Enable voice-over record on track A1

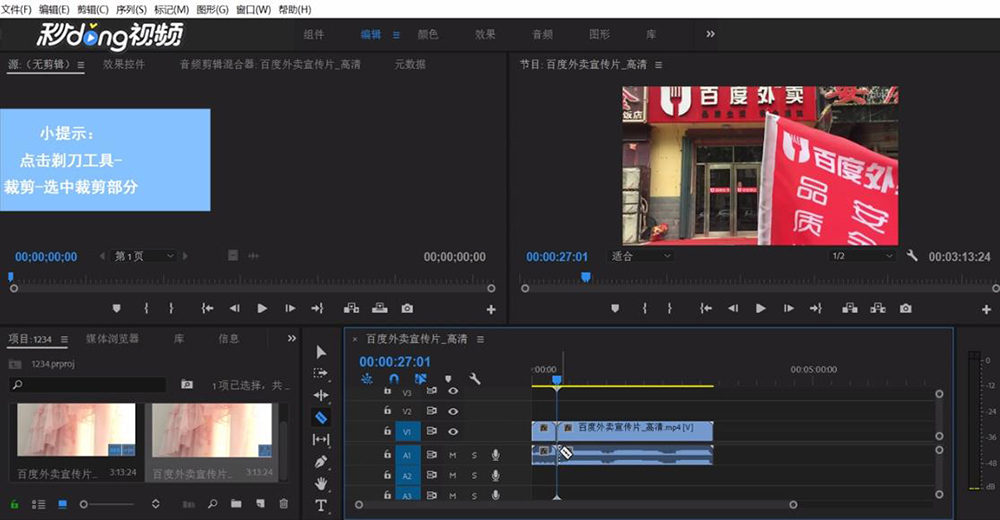click(x=495, y=455)
